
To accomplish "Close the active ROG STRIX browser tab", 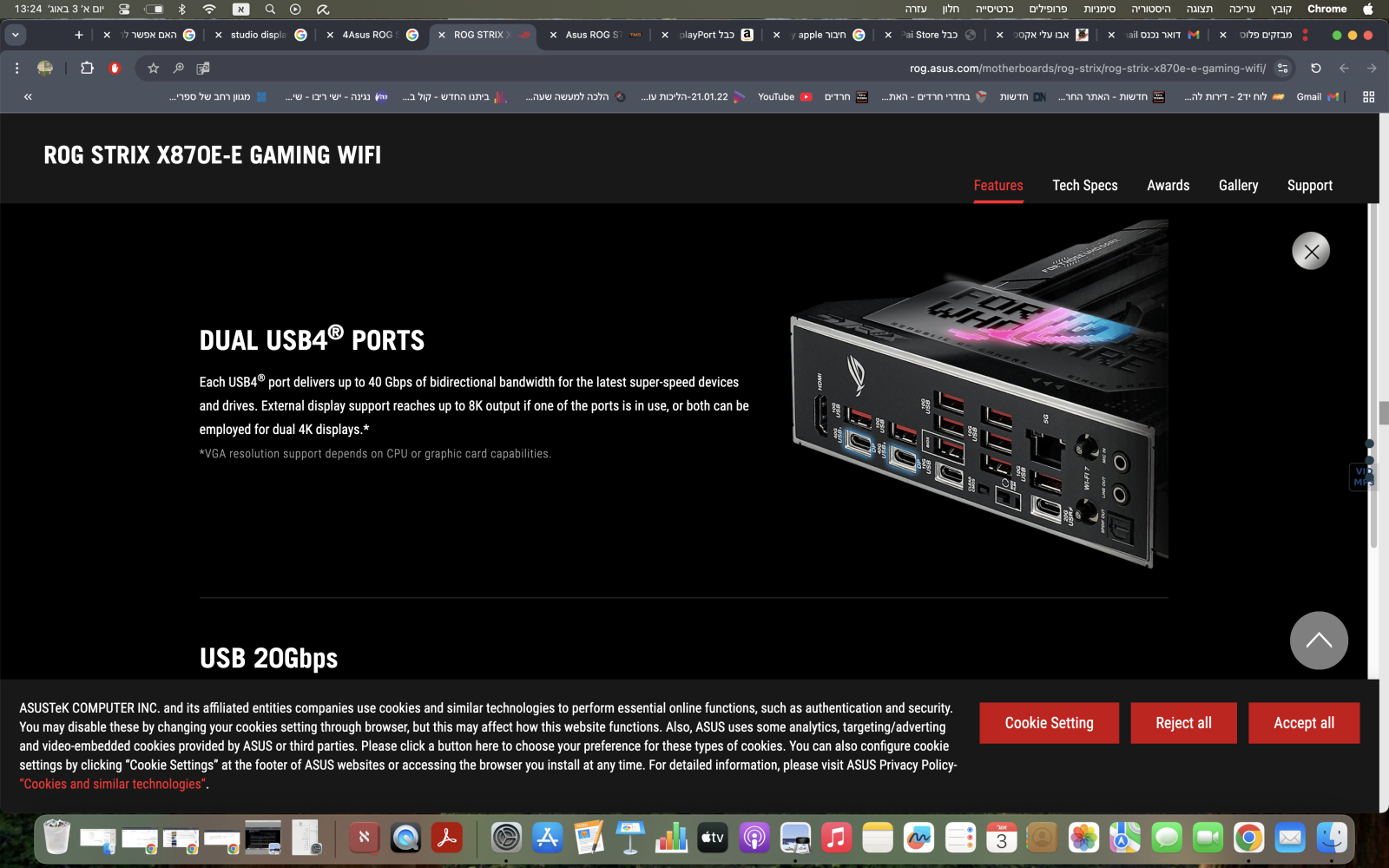I will tap(442, 35).
